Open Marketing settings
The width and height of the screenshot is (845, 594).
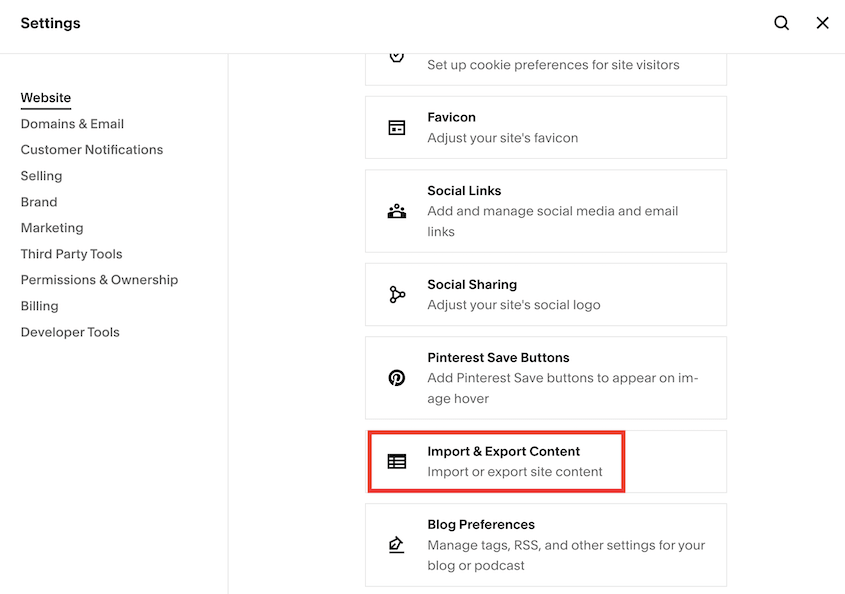pos(52,227)
